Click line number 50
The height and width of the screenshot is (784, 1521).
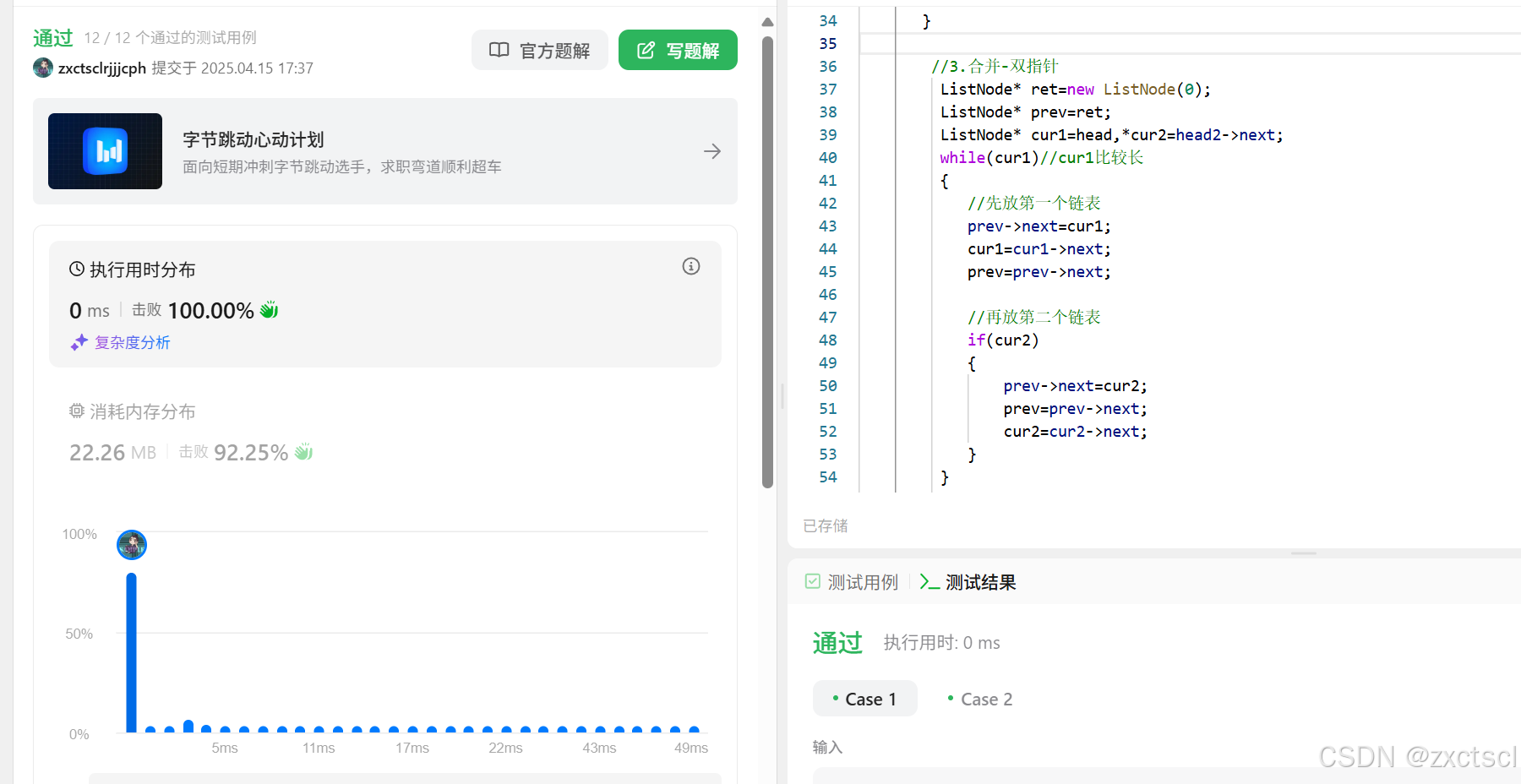tap(828, 385)
